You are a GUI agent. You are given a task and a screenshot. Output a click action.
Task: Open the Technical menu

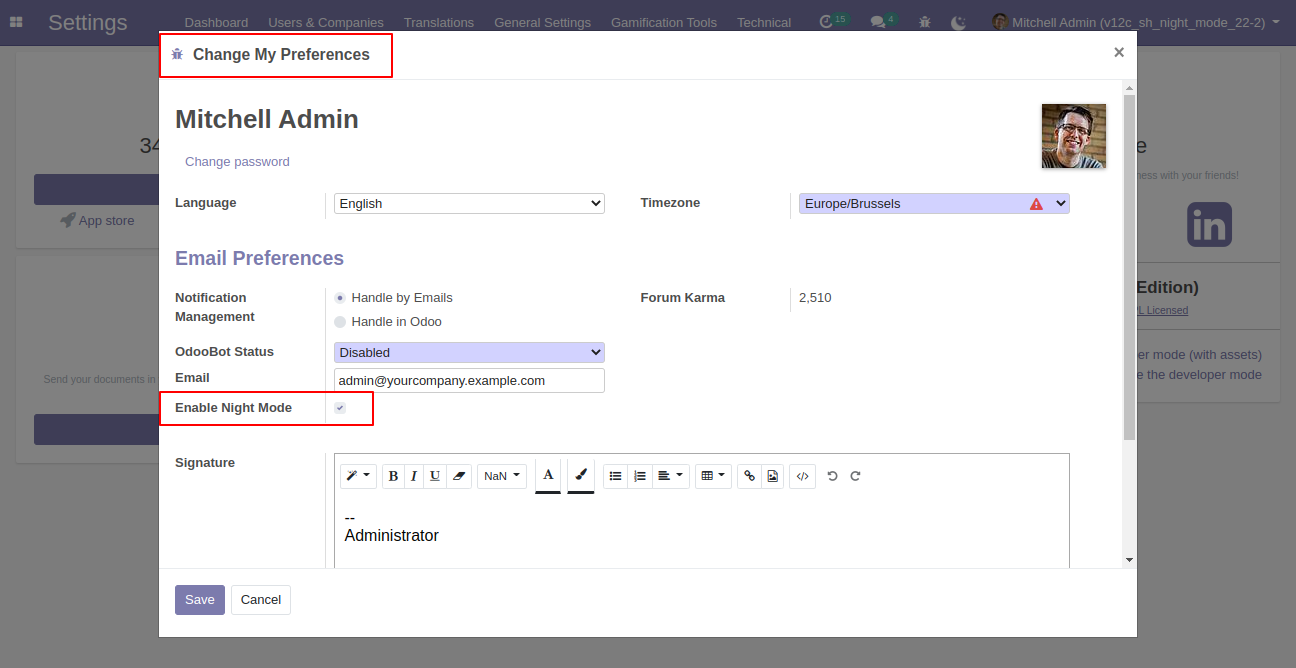pyautogui.click(x=764, y=22)
